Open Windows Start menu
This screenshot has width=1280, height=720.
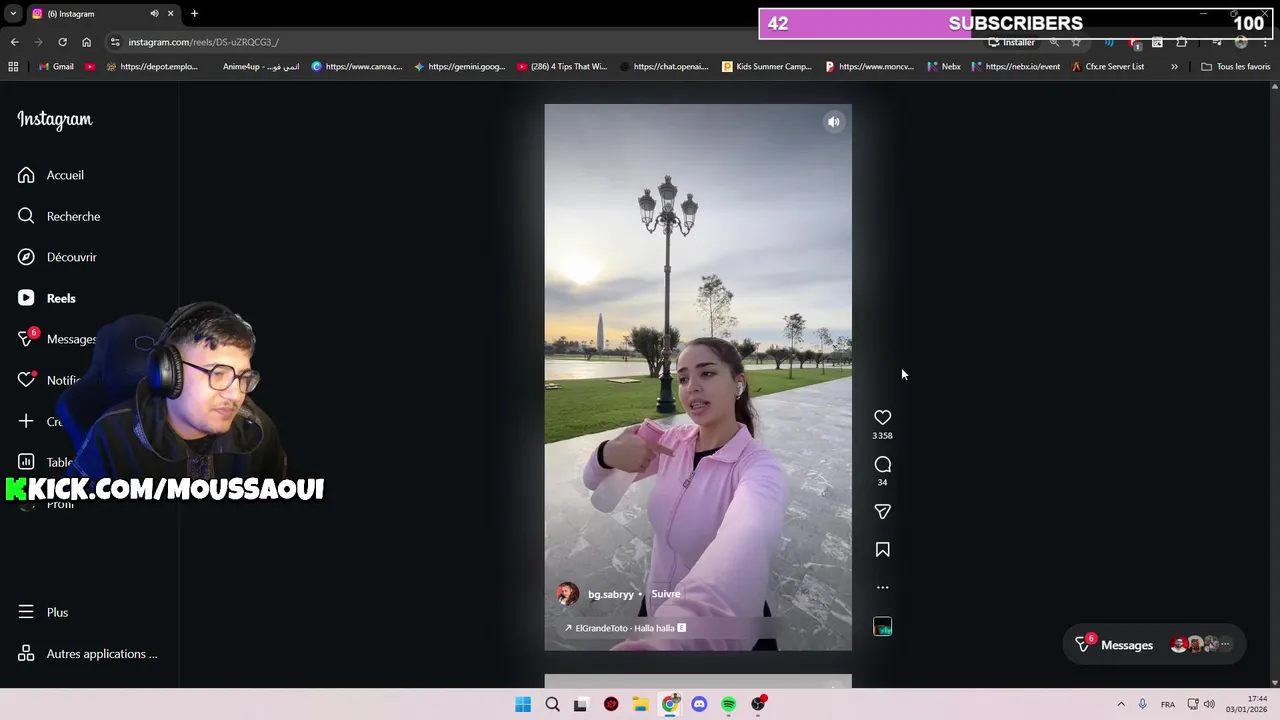tap(523, 704)
